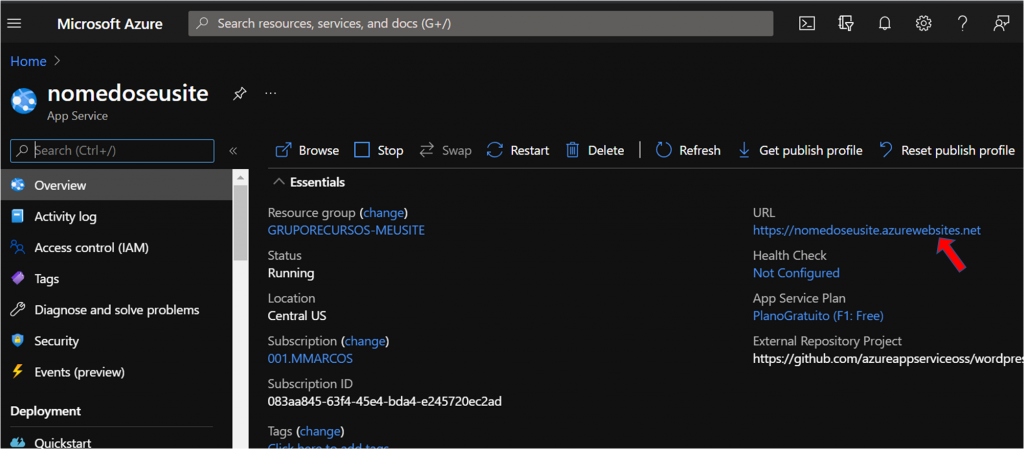The width and height of the screenshot is (1024, 449).
Task: Click the left menu scrollbar
Action: pos(240,222)
